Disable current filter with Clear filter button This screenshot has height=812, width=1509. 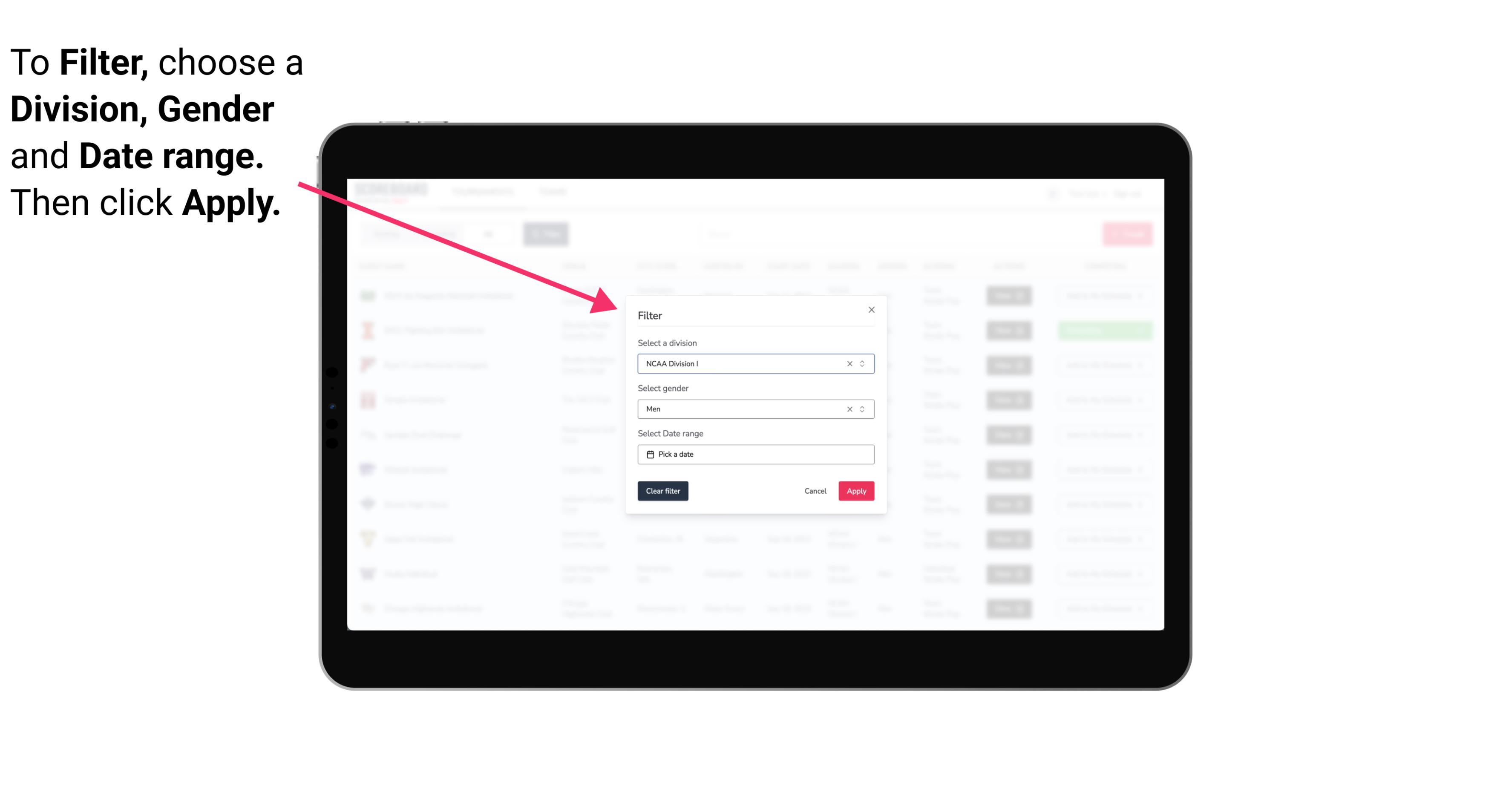(663, 491)
